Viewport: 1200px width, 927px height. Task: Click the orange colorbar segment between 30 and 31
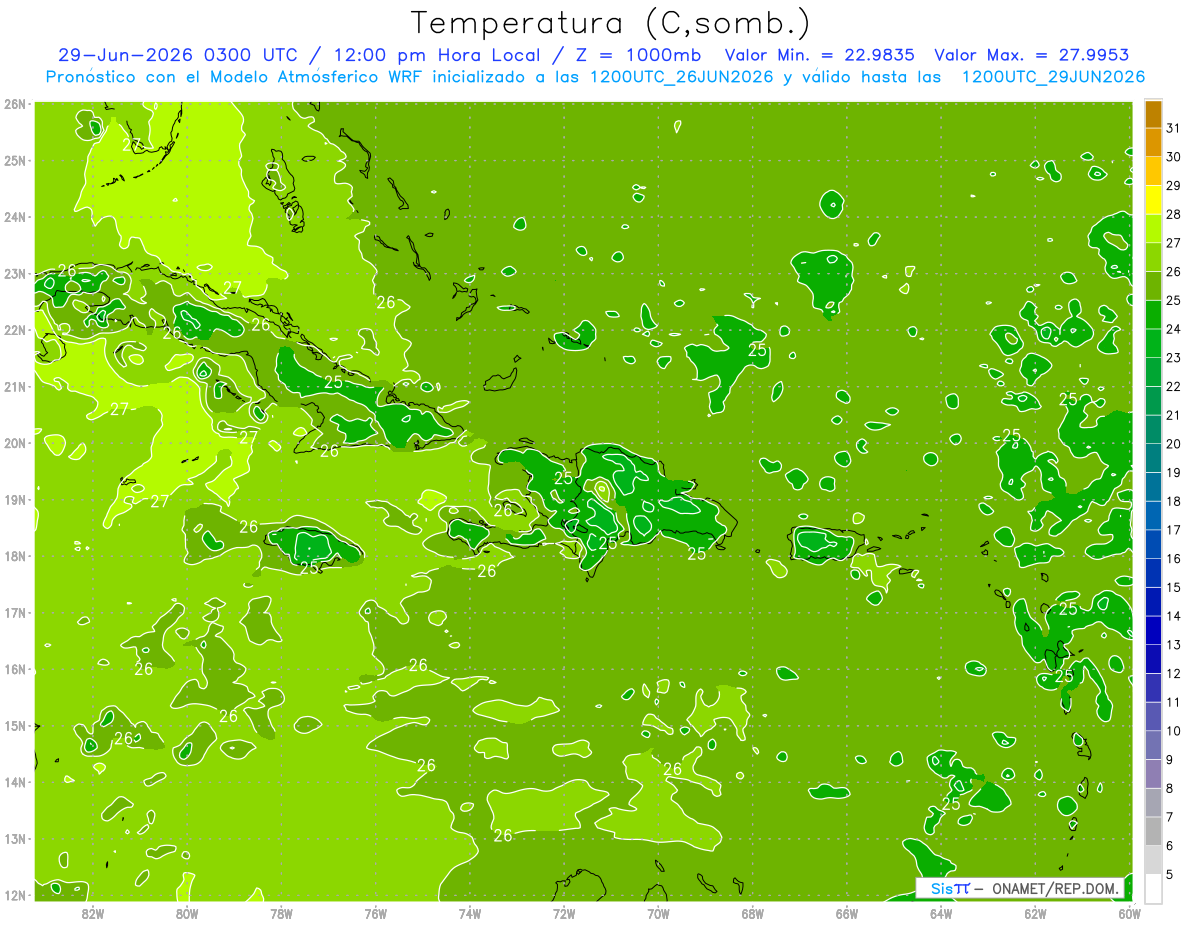[1153, 142]
